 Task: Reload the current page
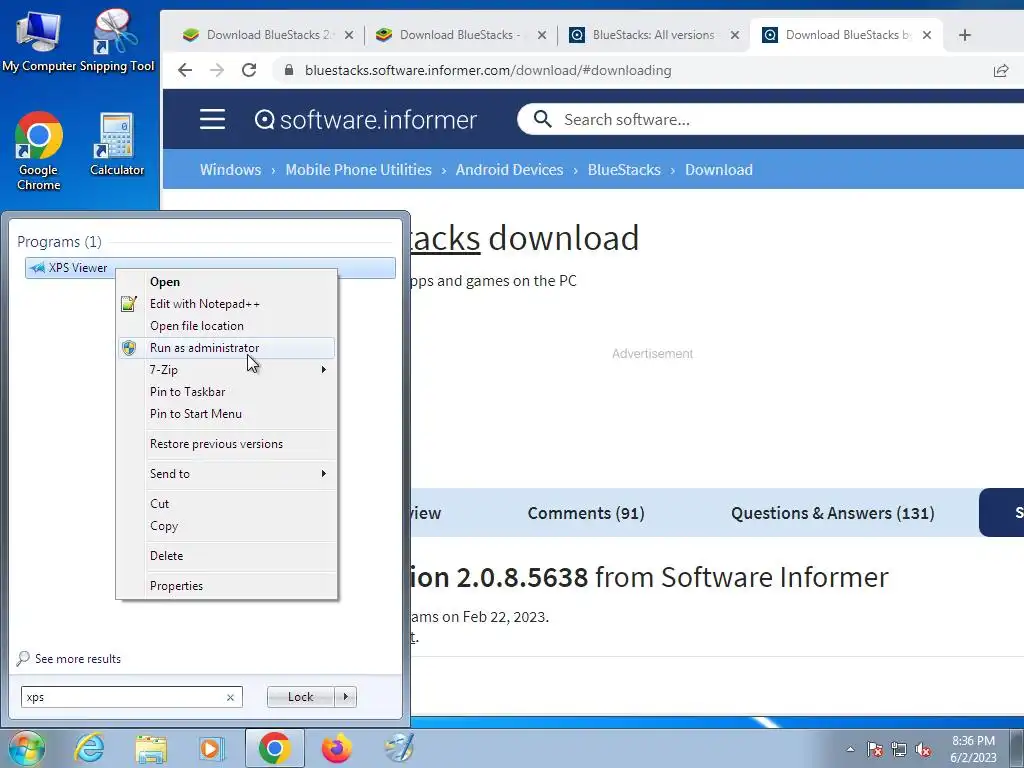click(249, 70)
